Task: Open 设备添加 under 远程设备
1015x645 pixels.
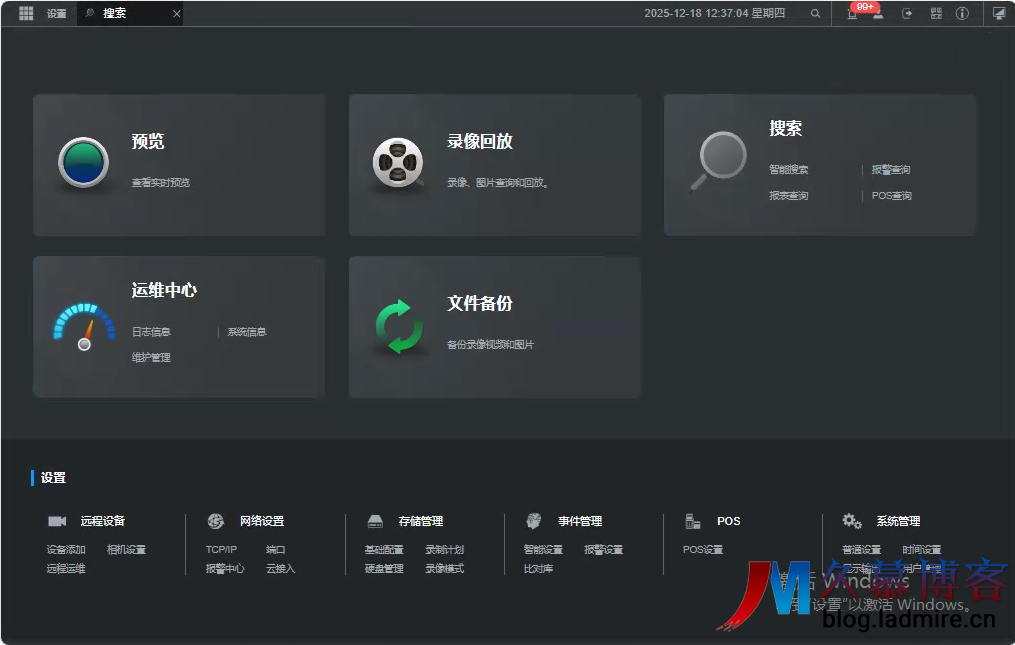Action: (66, 549)
